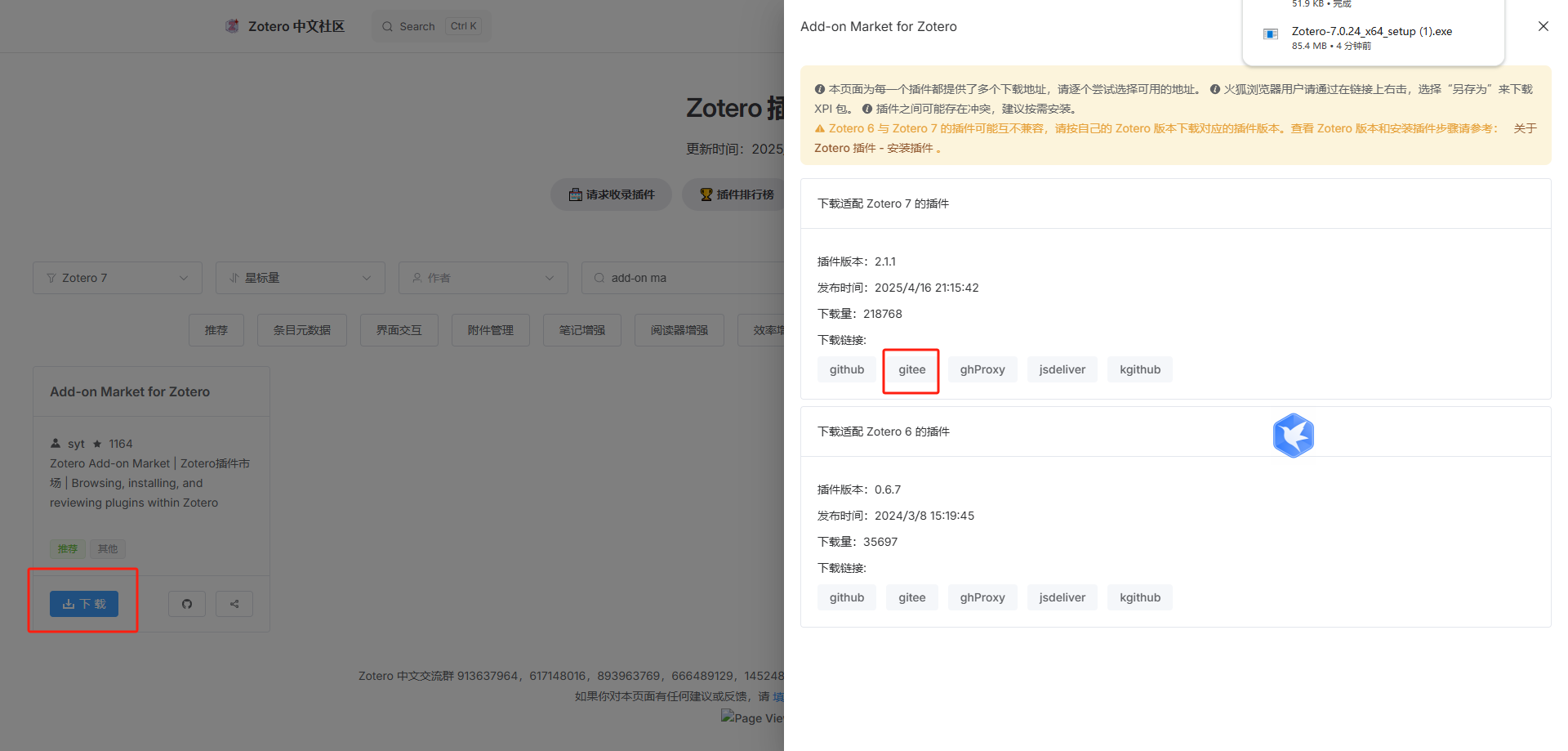1568x751 pixels.
Task: Click the 请求收录插件 button
Action: click(x=612, y=194)
